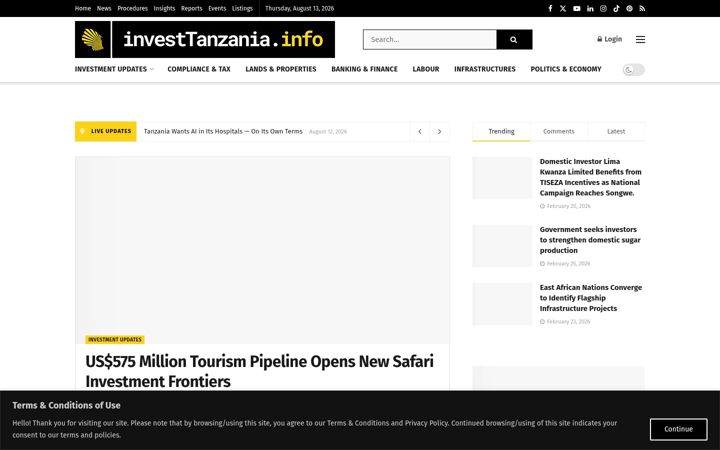The width and height of the screenshot is (720, 450).
Task: Open Events in top bar
Action: (x=217, y=8)
